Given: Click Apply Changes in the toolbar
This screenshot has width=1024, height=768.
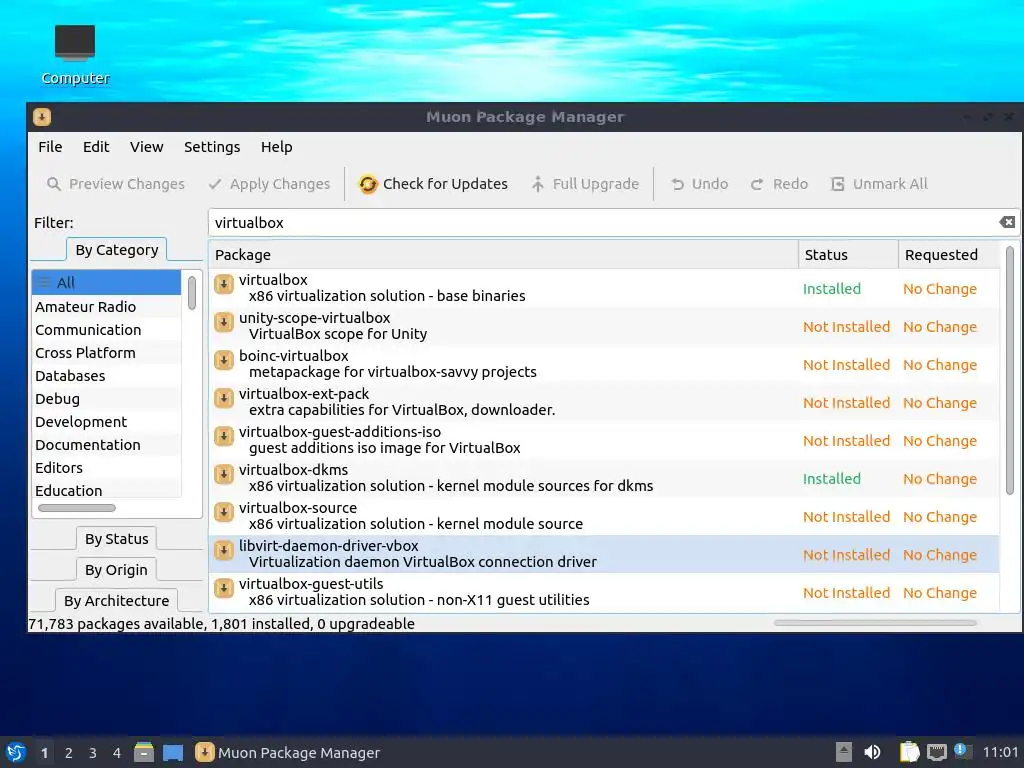Looking at the screenshot, I should pos(269,184).
